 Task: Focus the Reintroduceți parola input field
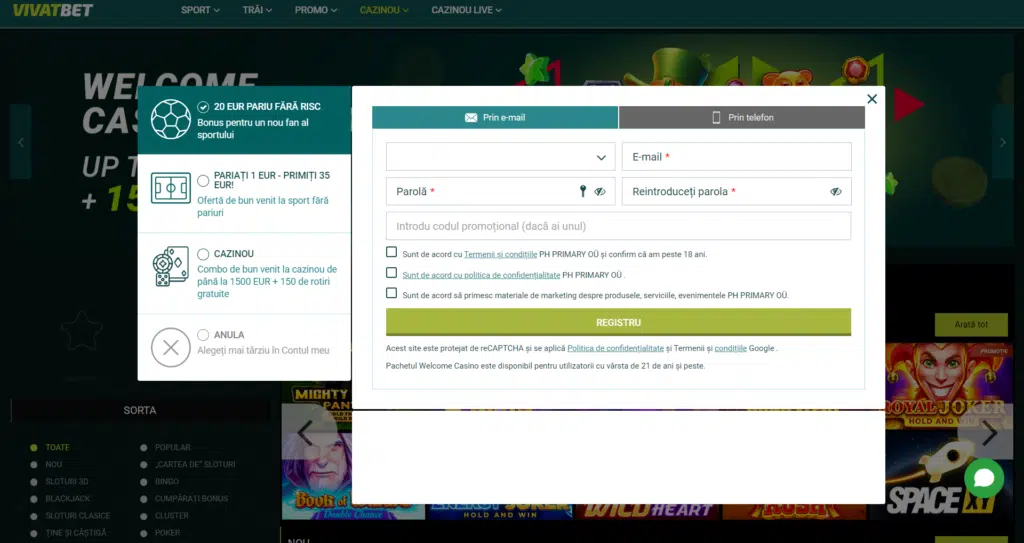click(737, 191)
